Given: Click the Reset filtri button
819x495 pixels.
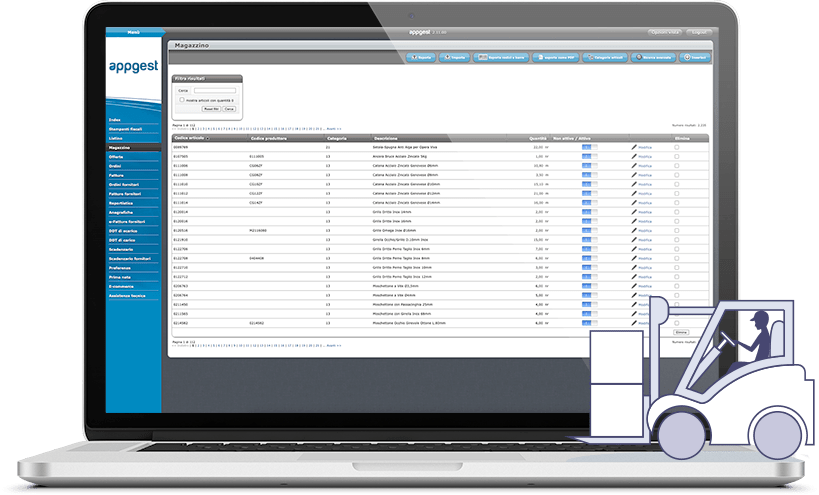Looking at the screenshot, I should pos(209,107).
